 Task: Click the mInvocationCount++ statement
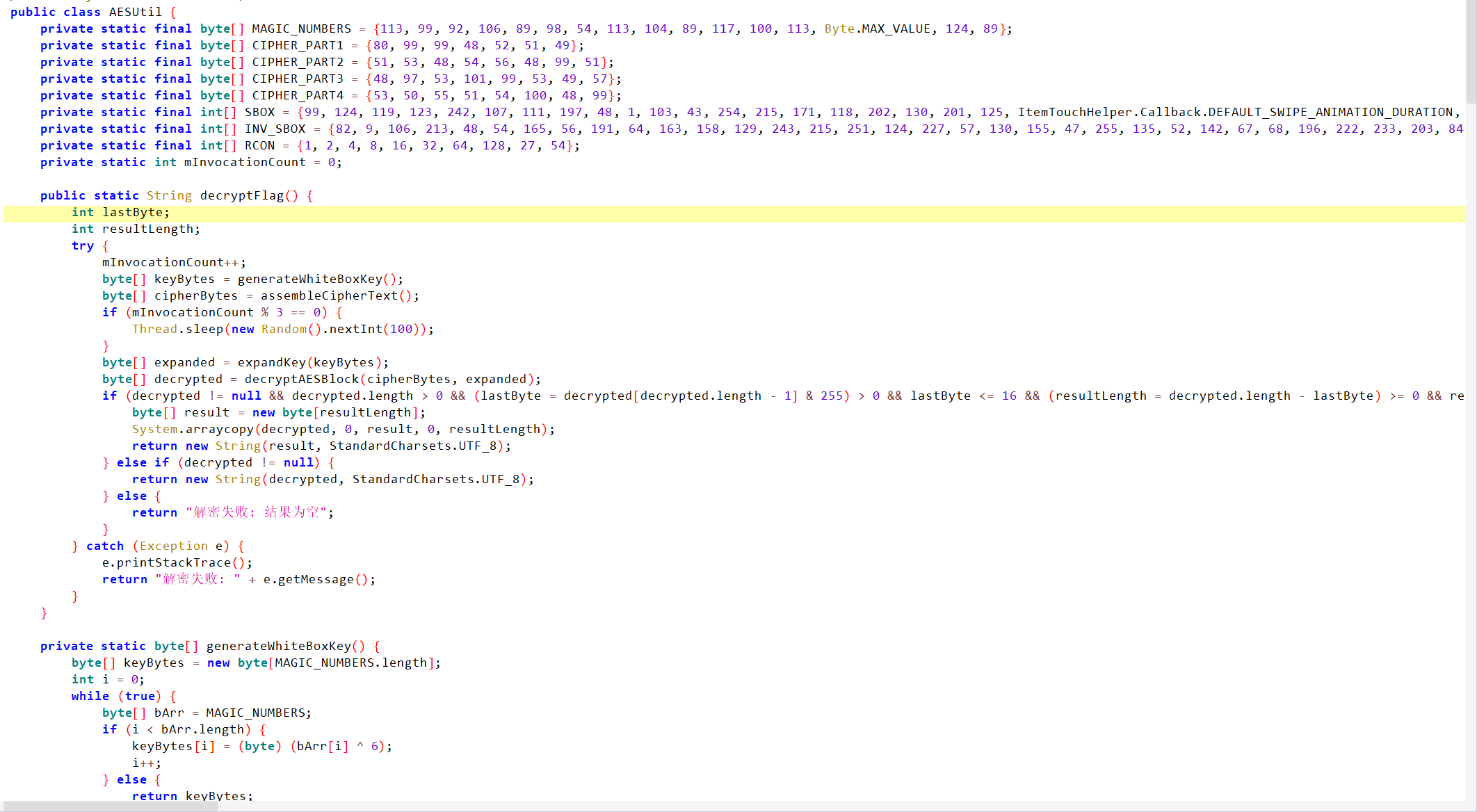tap(173, 262)
